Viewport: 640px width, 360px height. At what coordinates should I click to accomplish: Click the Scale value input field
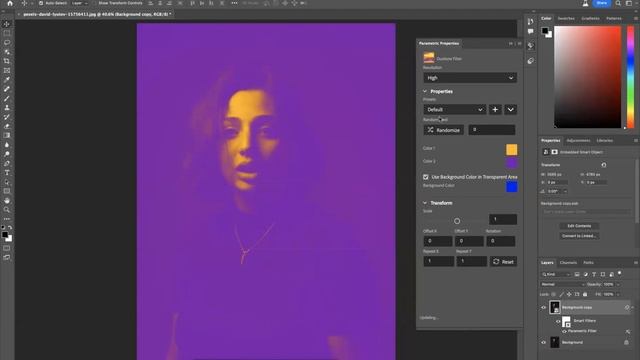tap(503, 220)
